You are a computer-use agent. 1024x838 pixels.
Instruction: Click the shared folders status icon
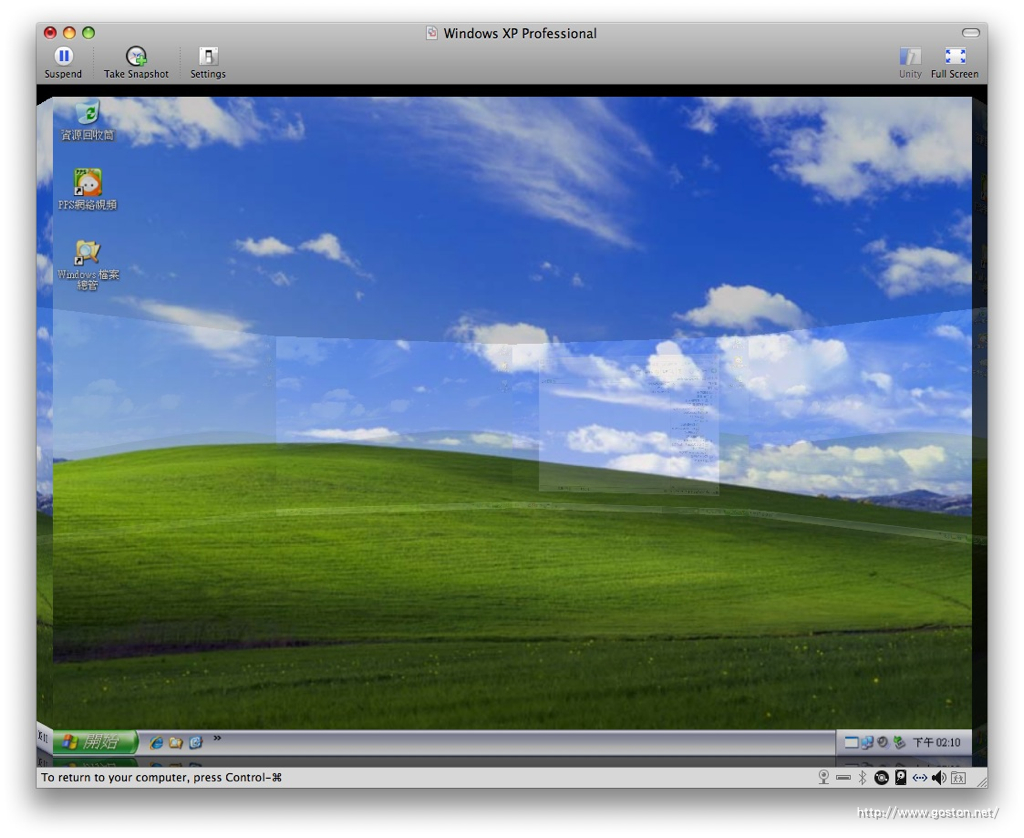[x=958, y=777]
